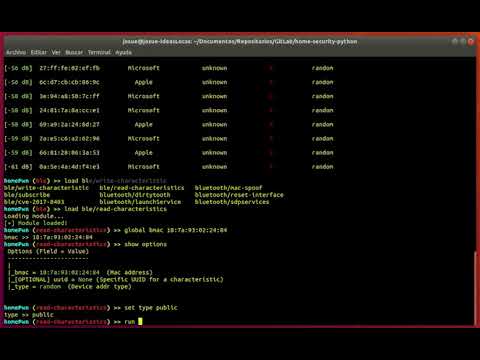Click ble/write-characteristic in the module list
The height and width of the screenshot is (360, 480).
point(46,188)
